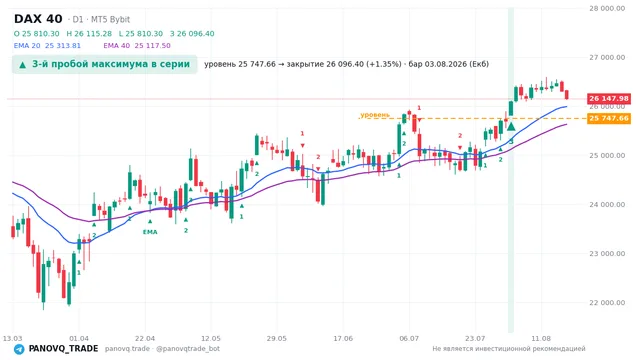This screenshot has width=640, height=360.
Task: Click the orange 25 747.66 level price label
Action: (x=609, y=118)
